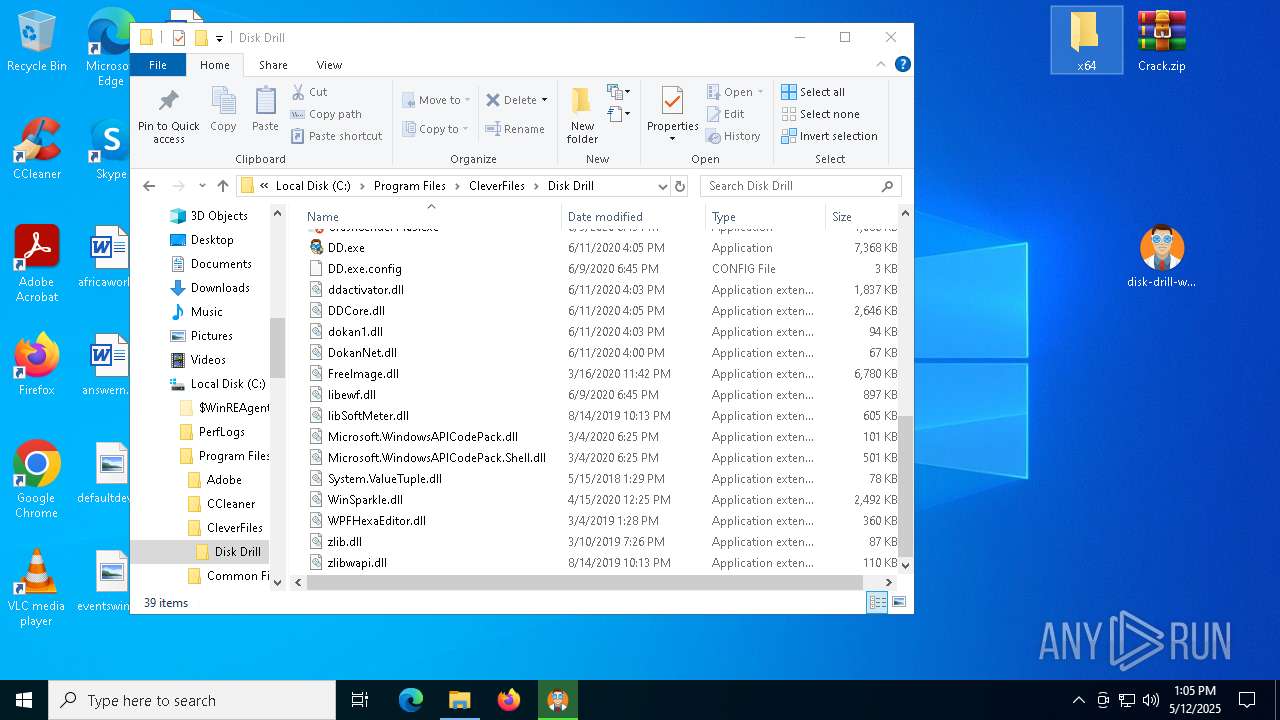This screenshot has width=1280, height=720.
Task: Click Select none
Action: tap(820, 114)
